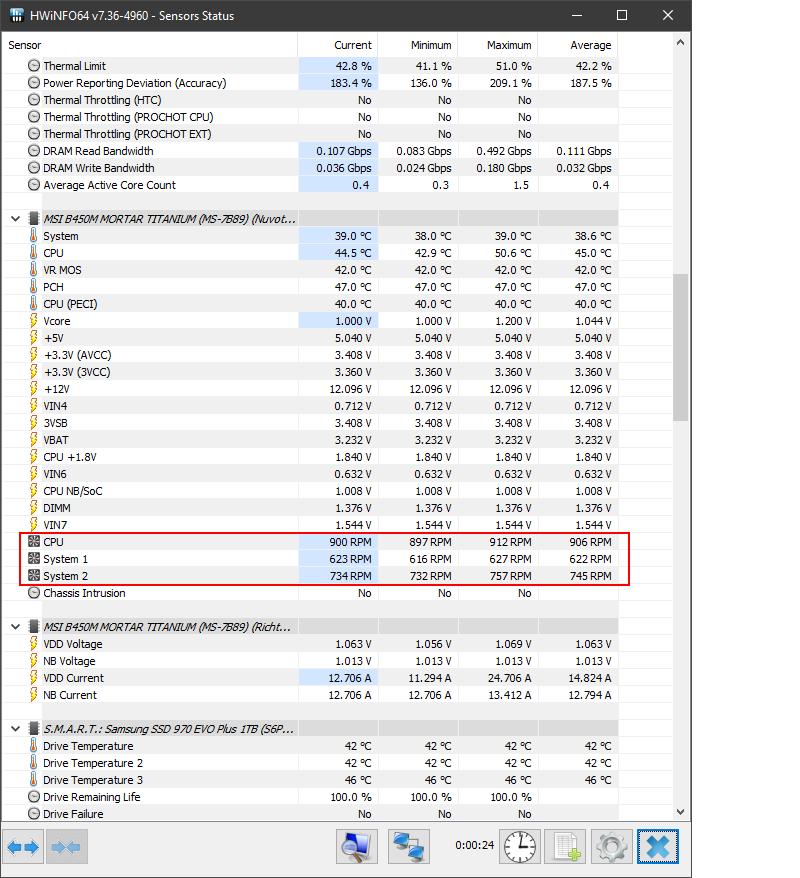Open sensor settings gear icon

pos(611,847)
